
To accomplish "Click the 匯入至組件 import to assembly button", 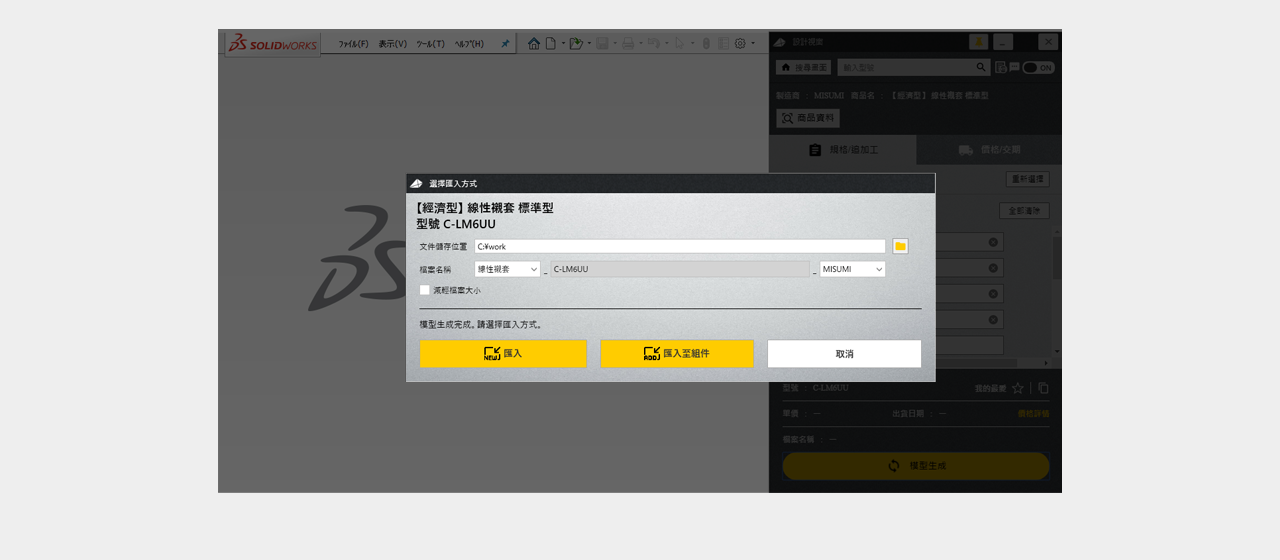I will pos(677,354).
